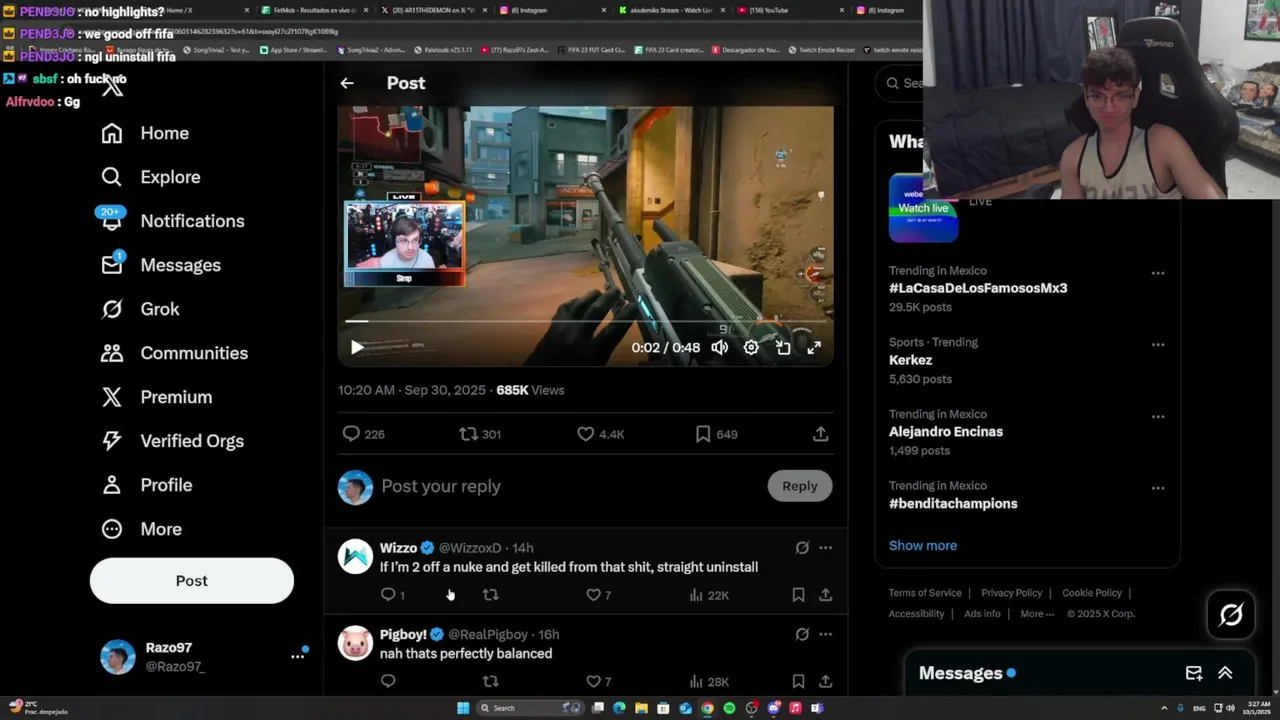Open Messages in the left sidebar
1280x720 pixels.
pyautogui.click(x=161, y=265)
